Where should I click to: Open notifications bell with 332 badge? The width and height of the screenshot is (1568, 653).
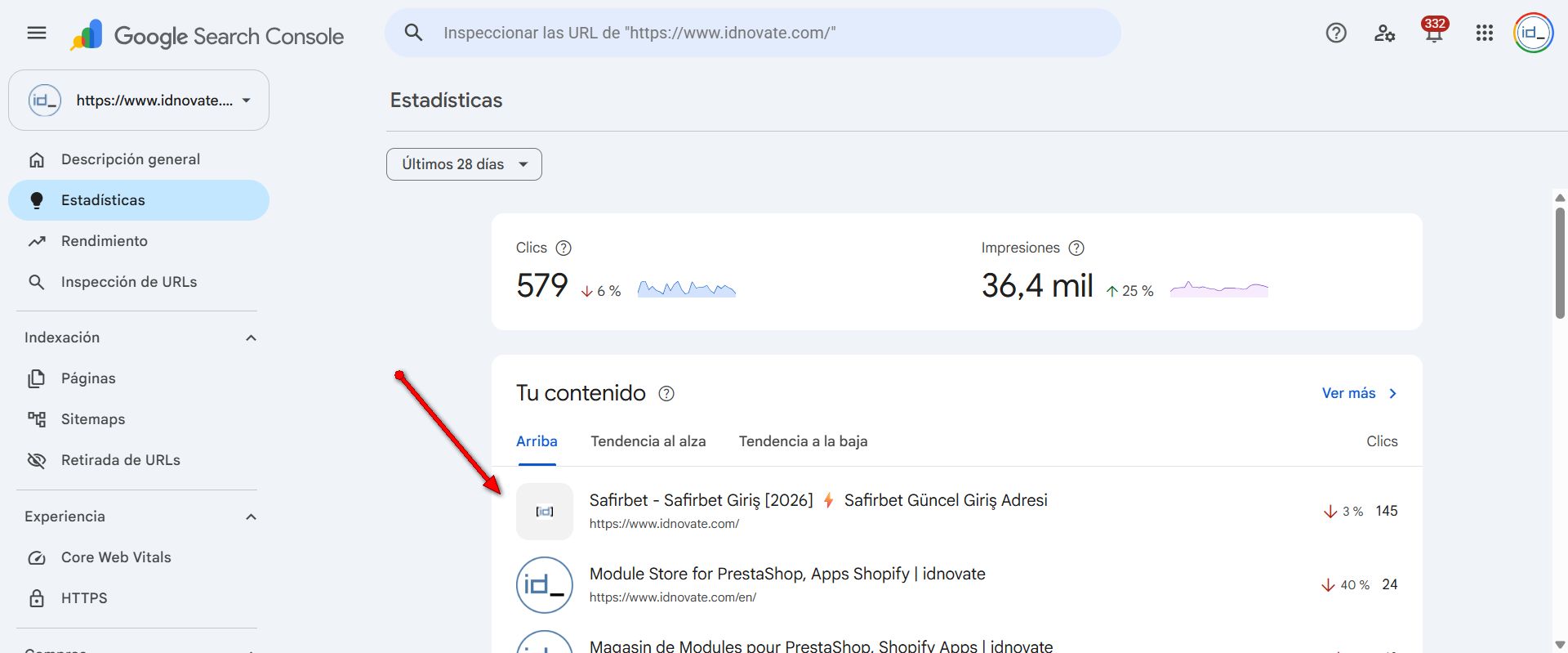coord(1434,31)
